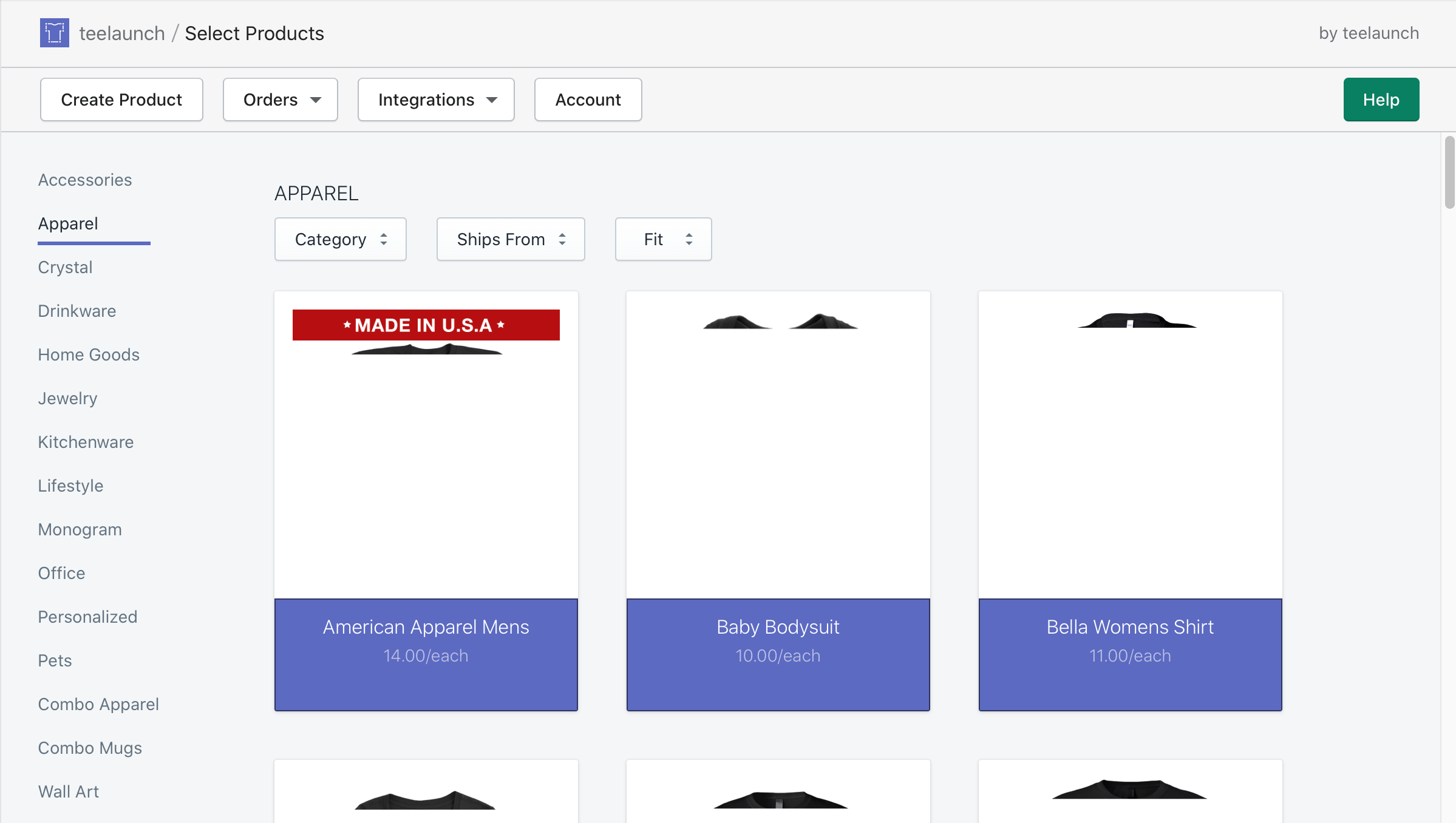Select the Accessories category in sidebar
1456x823 pixels.
[x=85, y=180]
